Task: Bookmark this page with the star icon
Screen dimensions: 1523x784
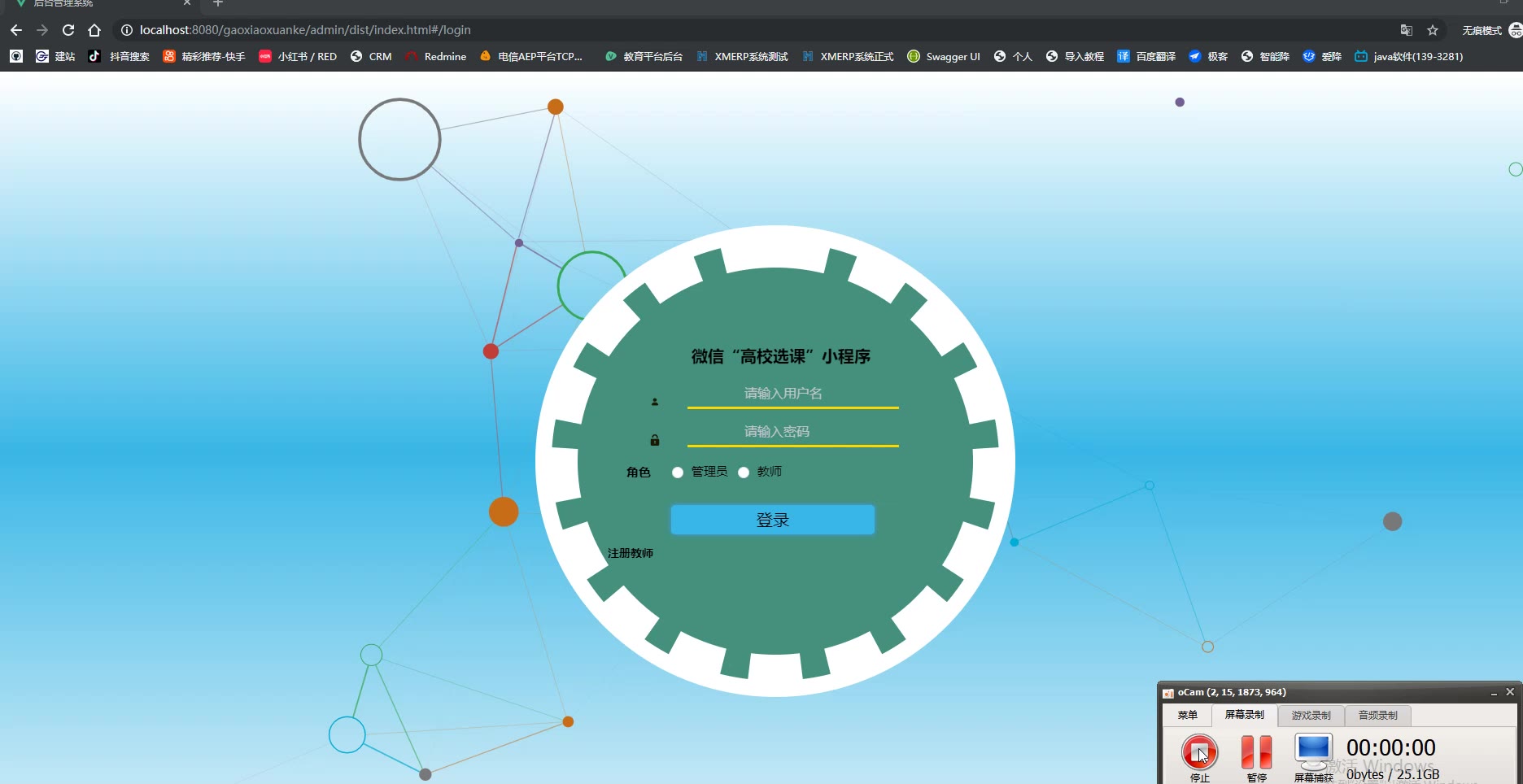Action: click(1433, 30)
